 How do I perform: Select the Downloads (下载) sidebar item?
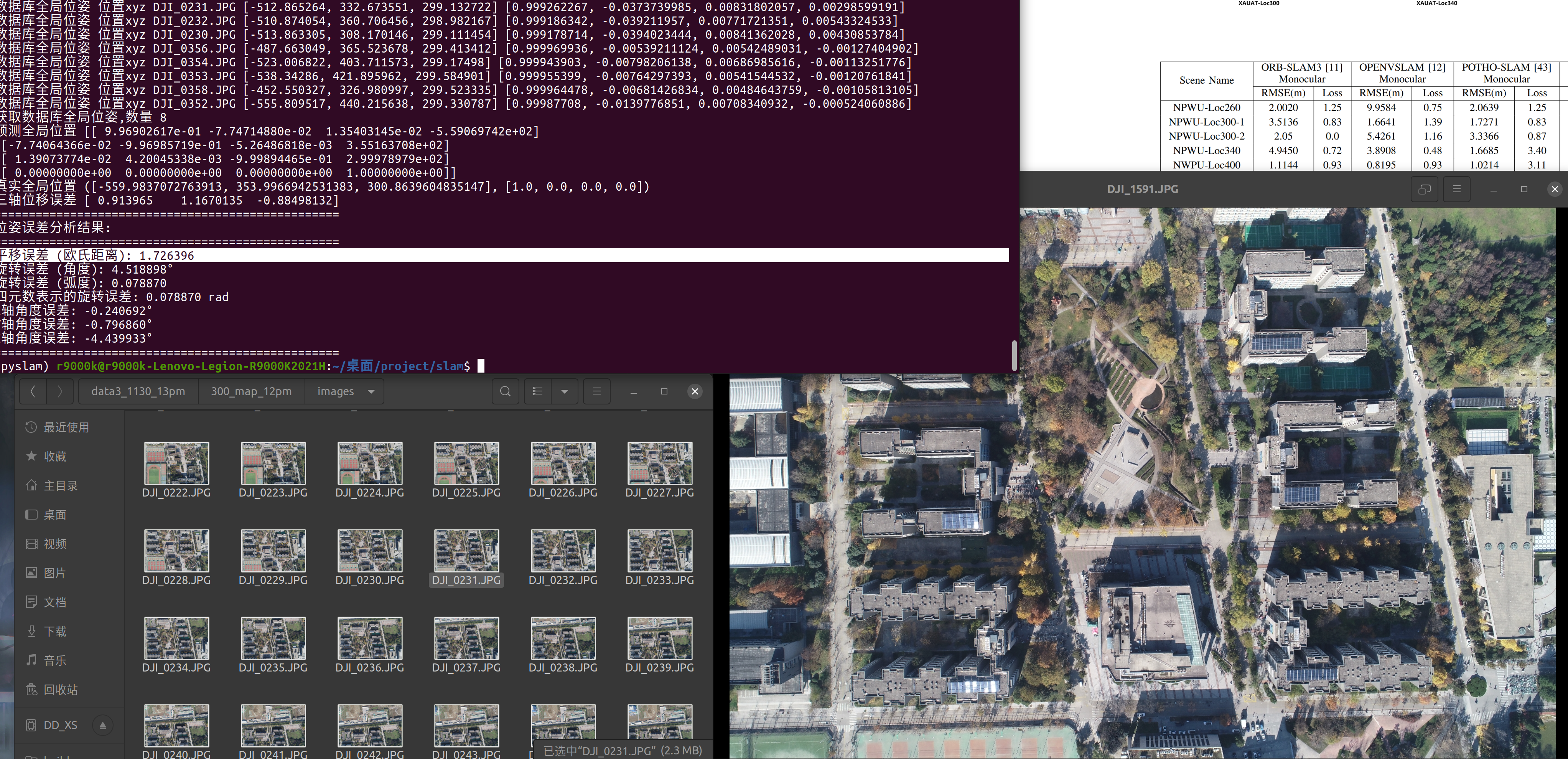click(55, 631)
